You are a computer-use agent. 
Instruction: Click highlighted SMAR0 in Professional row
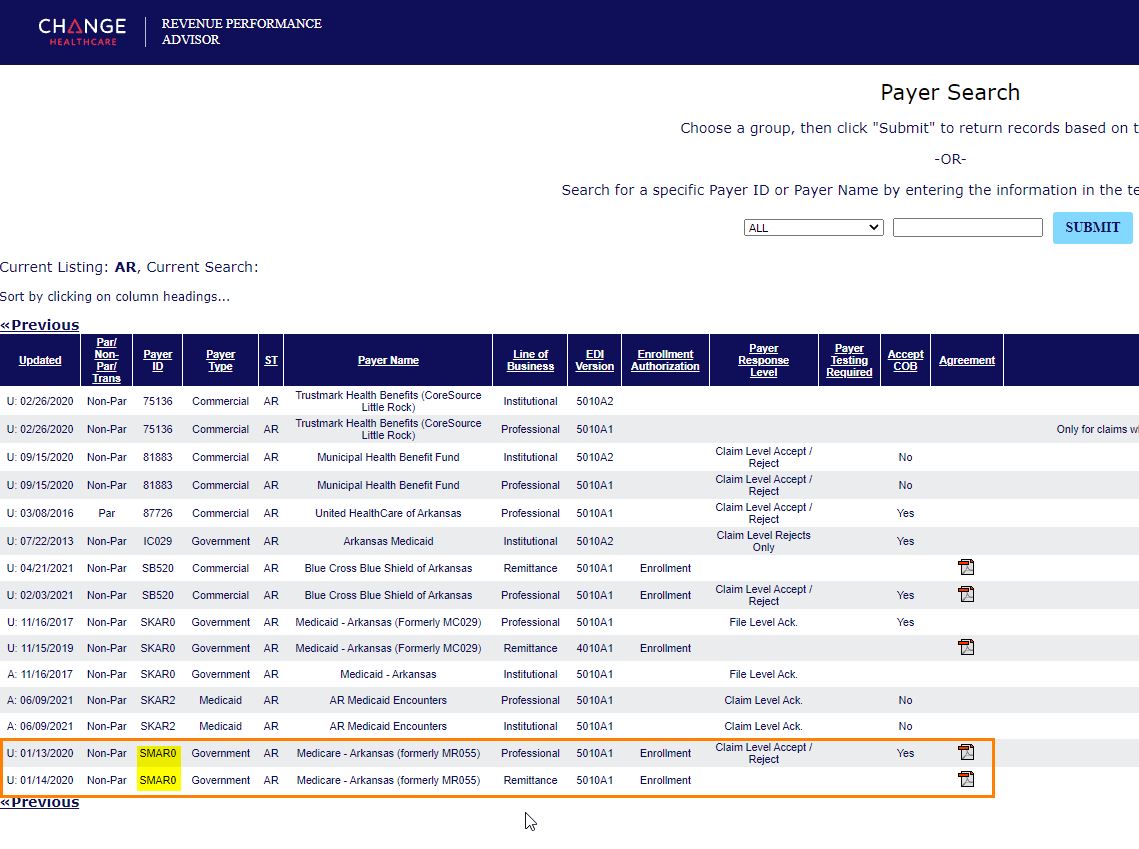coord(158,753)
